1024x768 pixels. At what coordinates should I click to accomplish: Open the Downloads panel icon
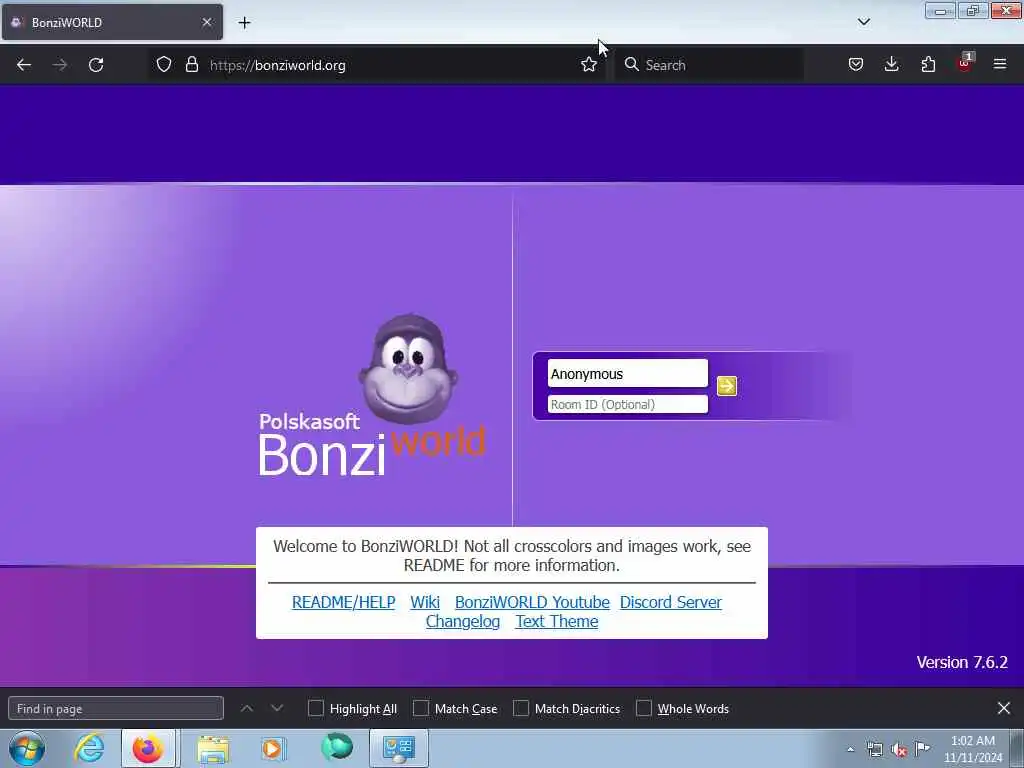pyautogui.click(x=891, y=65)
